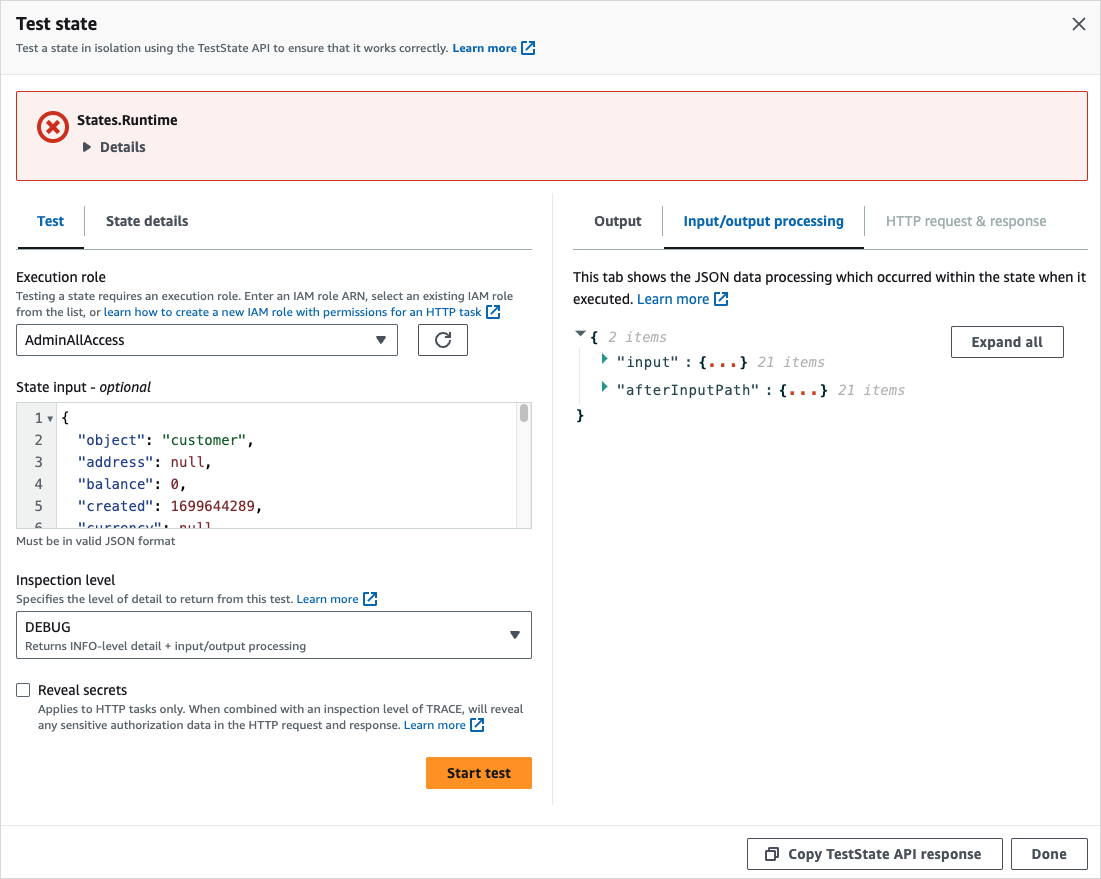This screenshot has width=1101, height=879.
Task: Refresh the execution role list
Action: click(442, 340)
